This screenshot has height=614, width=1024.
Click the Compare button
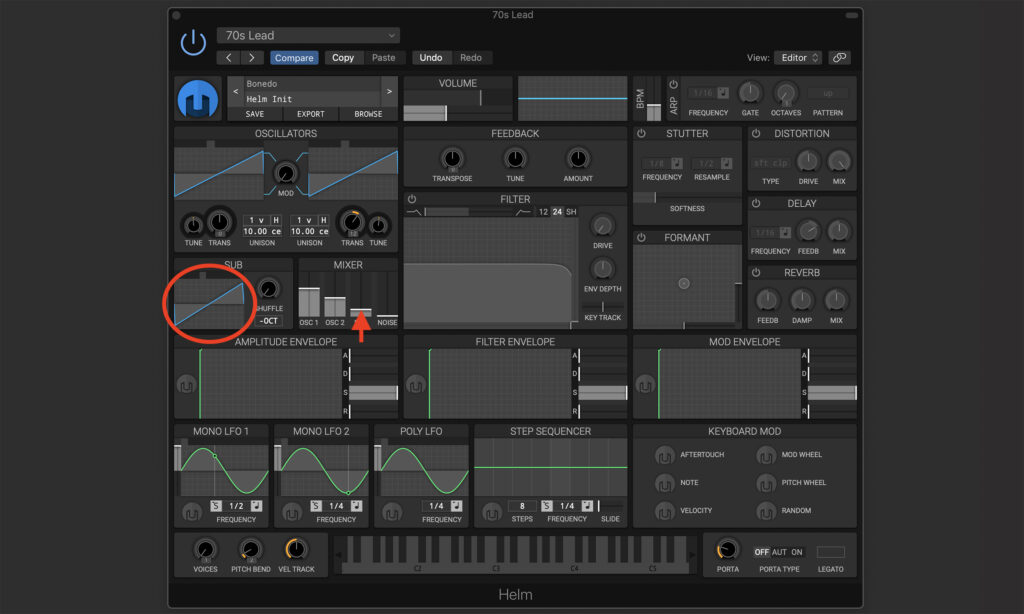[294, 57]
